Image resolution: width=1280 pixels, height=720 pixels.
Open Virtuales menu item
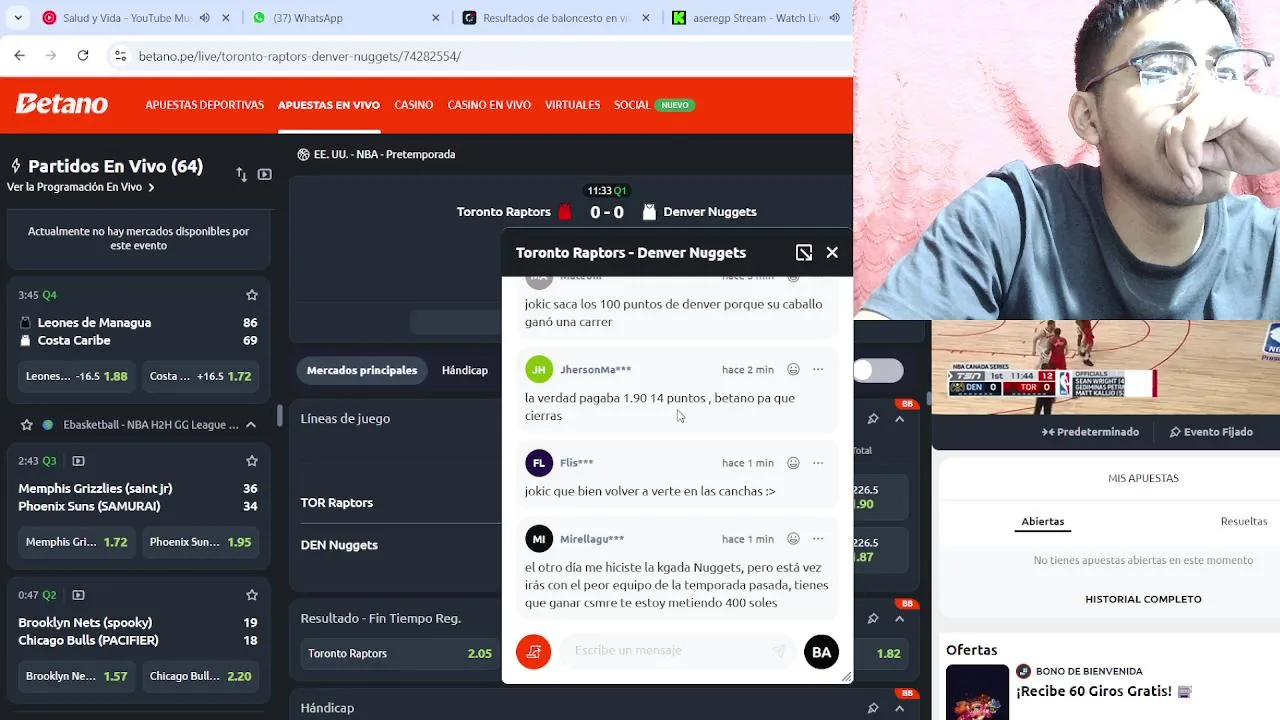pos(572,105)
